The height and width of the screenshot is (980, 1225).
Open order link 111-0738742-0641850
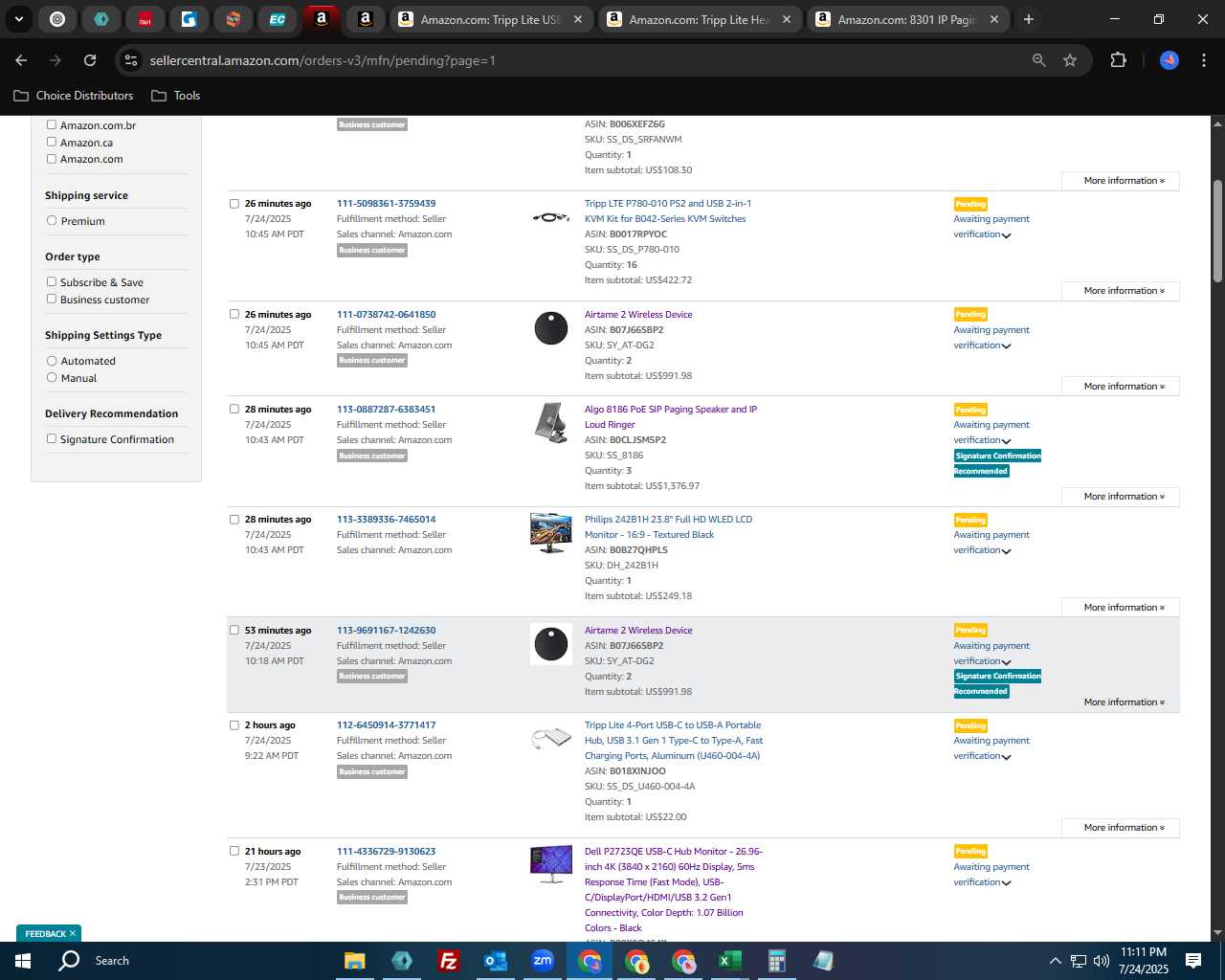point(386,314)
